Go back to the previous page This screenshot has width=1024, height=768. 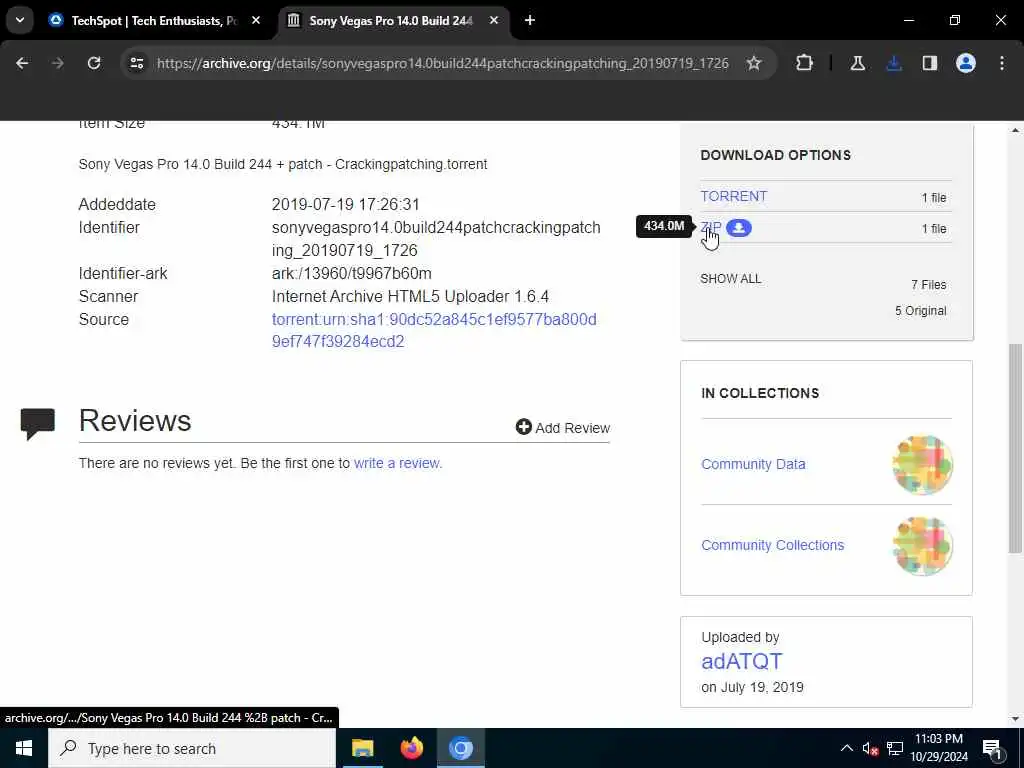click(22, 63)
